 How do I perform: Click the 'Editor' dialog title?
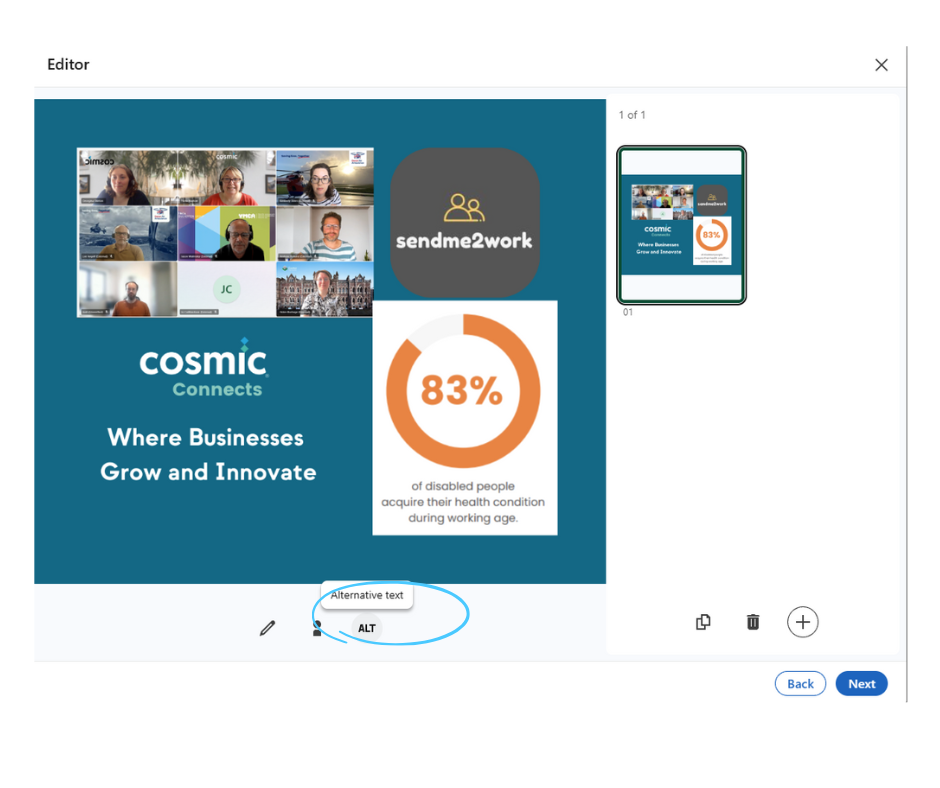(68, 64)
